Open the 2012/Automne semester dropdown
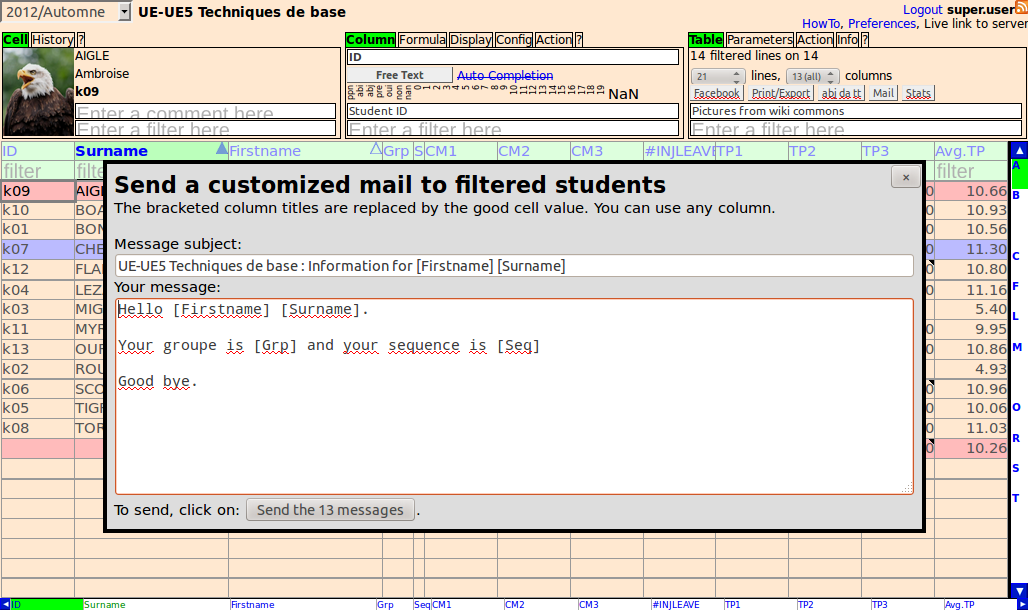 (124, 12)
